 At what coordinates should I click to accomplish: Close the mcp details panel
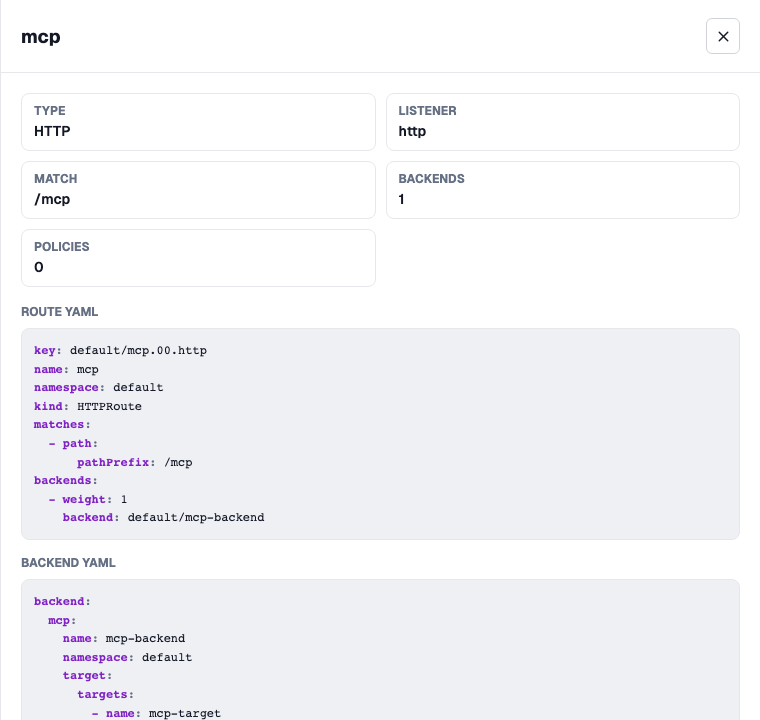(x=722, y=36)
